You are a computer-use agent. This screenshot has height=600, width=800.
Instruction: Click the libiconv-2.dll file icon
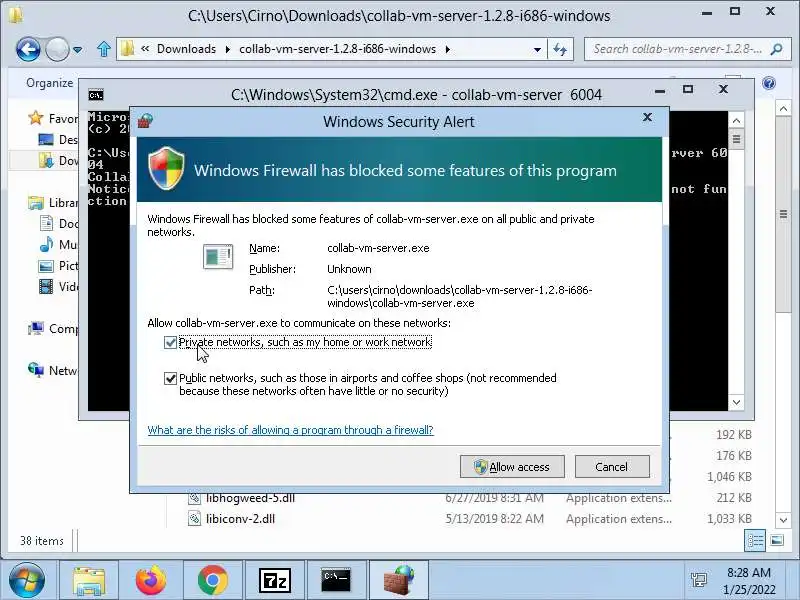click(194, 519)
